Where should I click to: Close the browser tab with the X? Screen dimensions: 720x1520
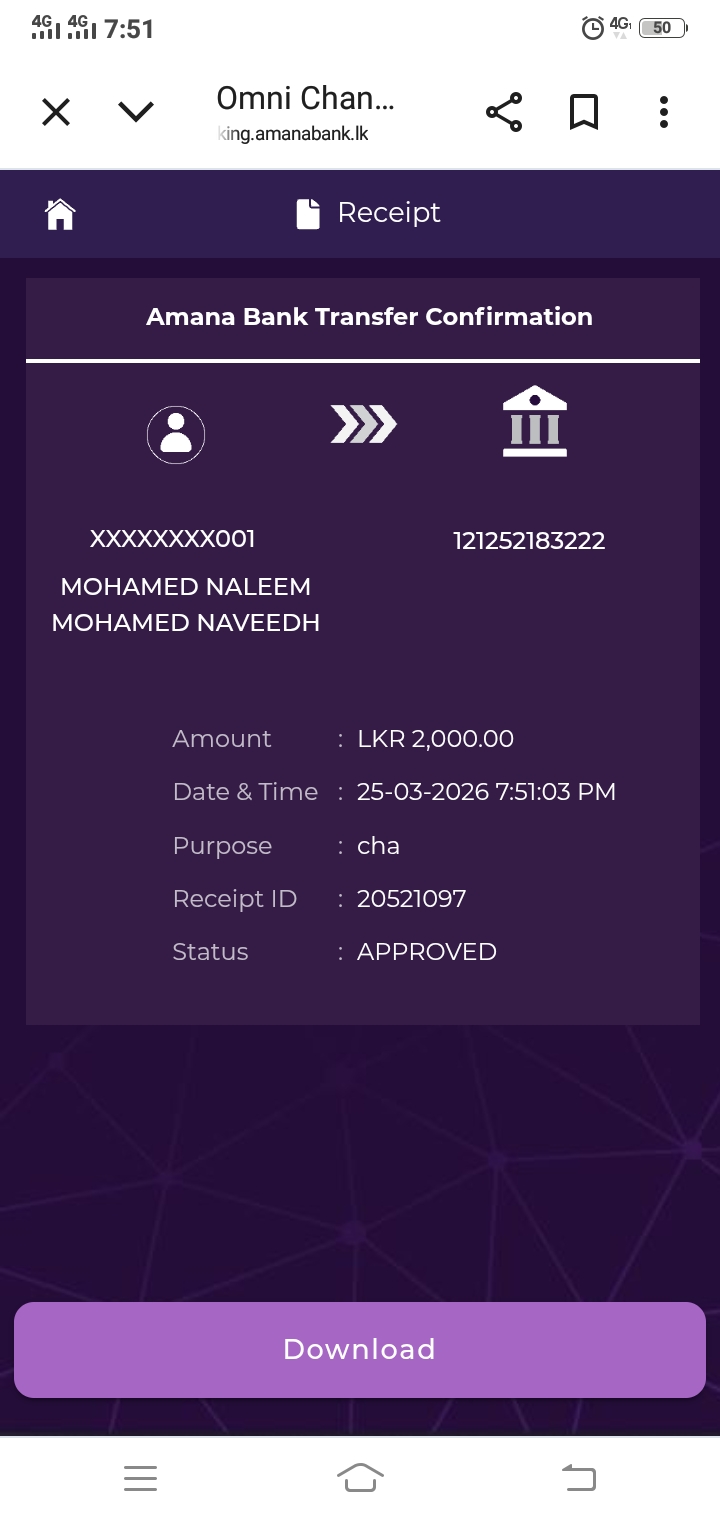56,112
